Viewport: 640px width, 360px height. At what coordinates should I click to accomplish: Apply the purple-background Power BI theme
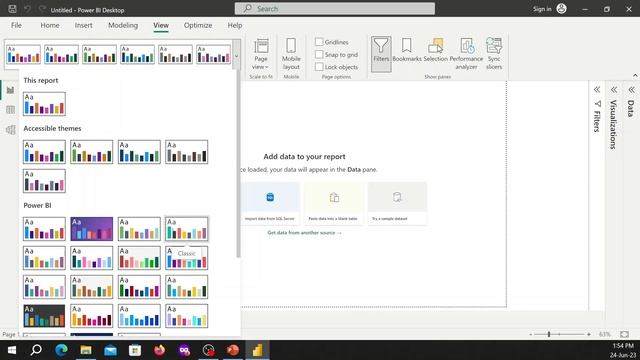point(91,229)
